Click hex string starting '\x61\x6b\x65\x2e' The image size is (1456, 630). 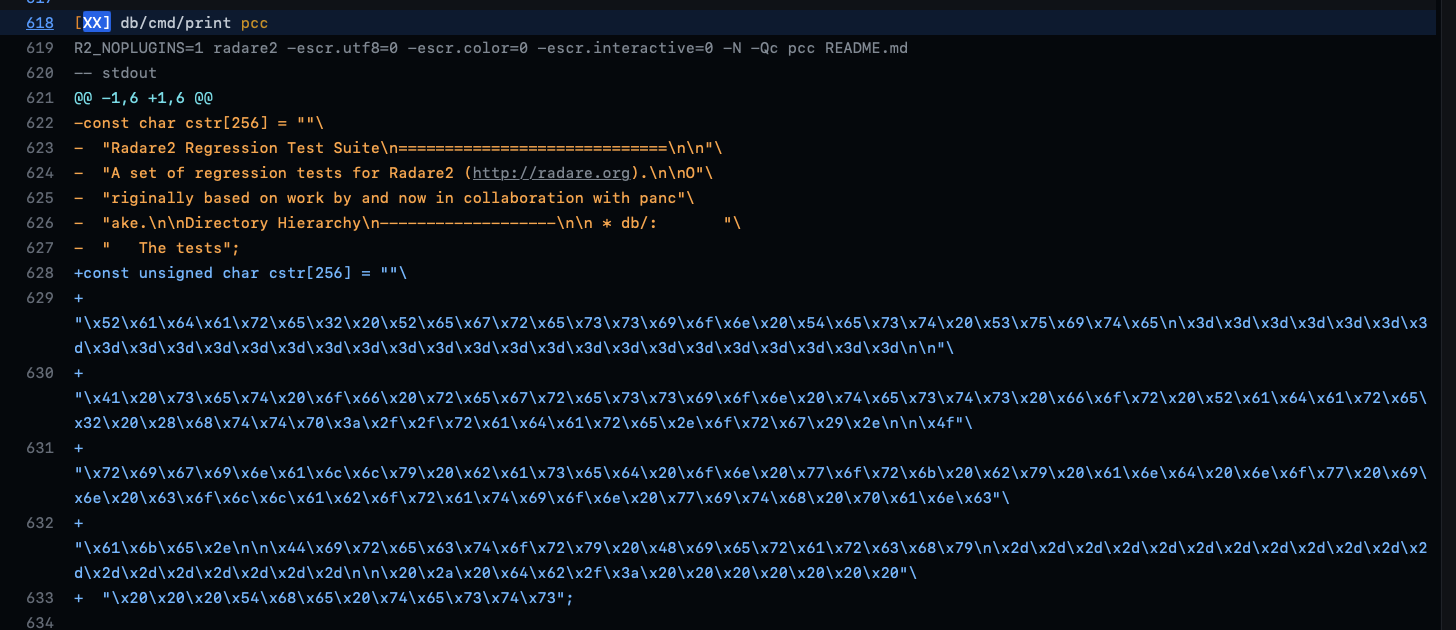point(751,561)
